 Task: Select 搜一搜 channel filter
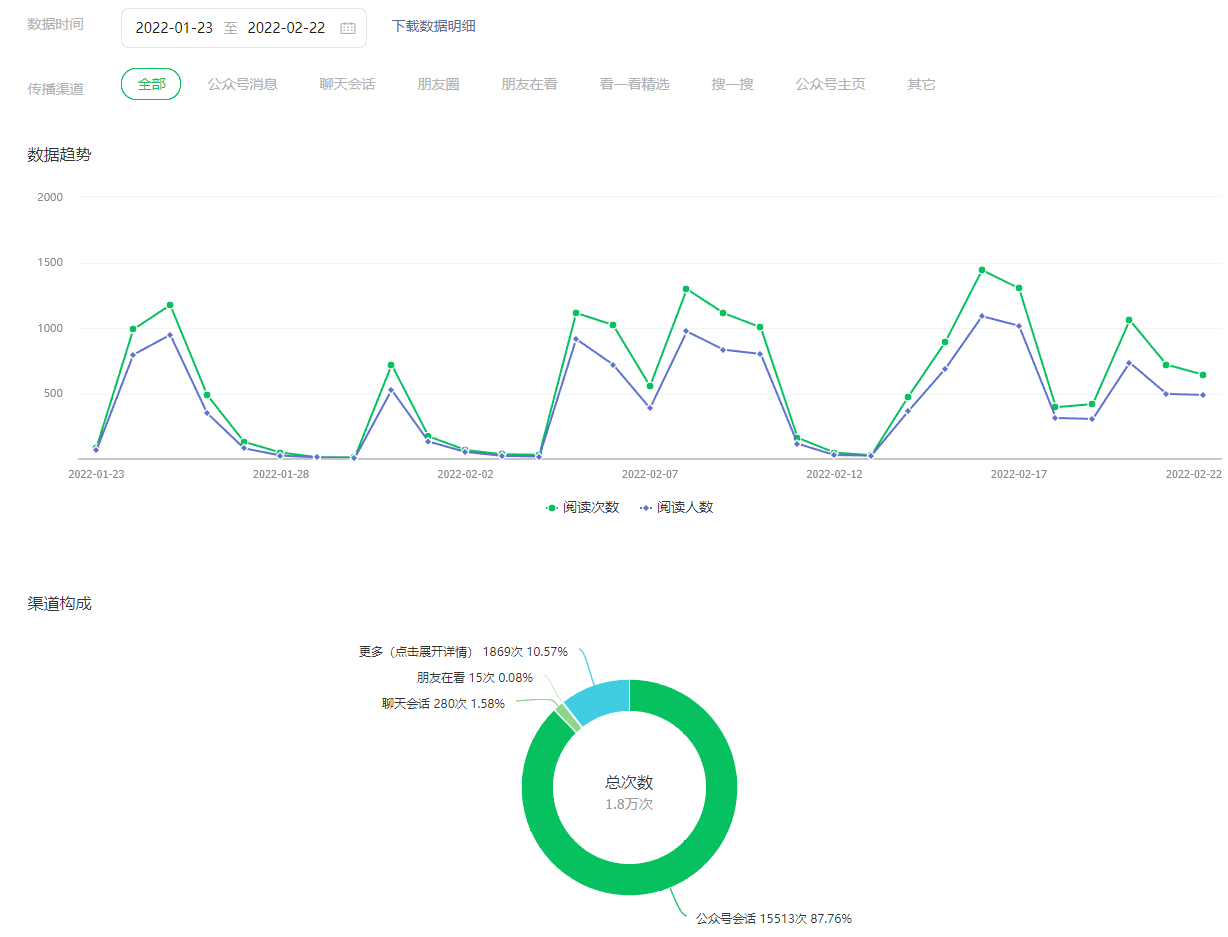732,84
